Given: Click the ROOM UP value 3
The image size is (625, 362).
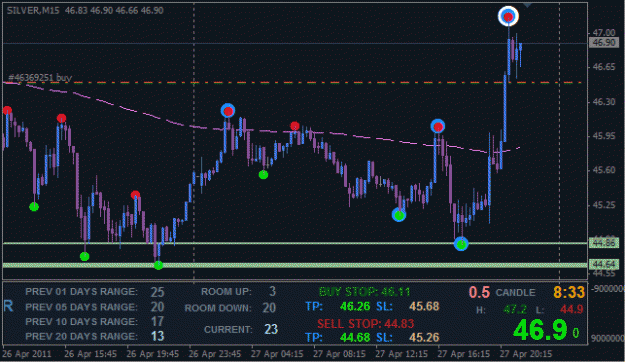Looking at the screenshot, I should tap(272, 291).
